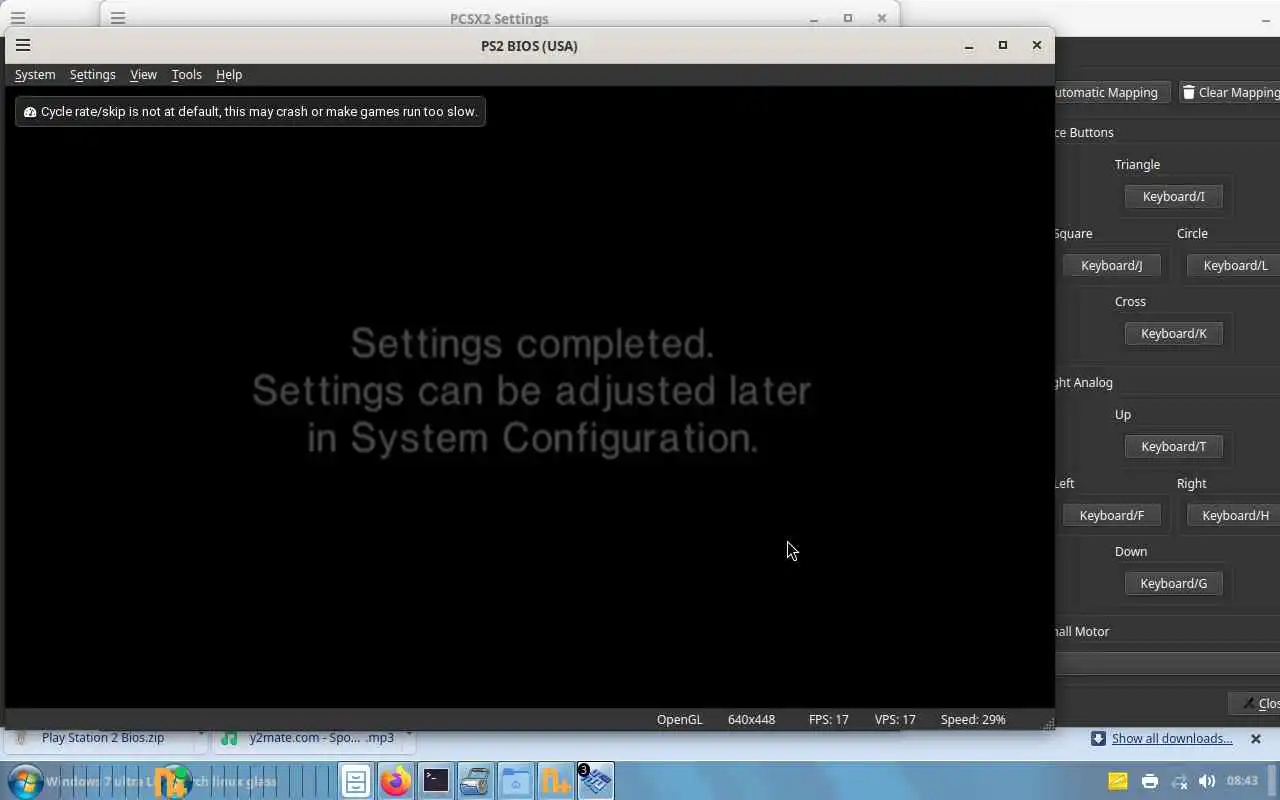Click the speedometer icon in cycle rate warning
1280x800 pixels.
tap(30, 112)
